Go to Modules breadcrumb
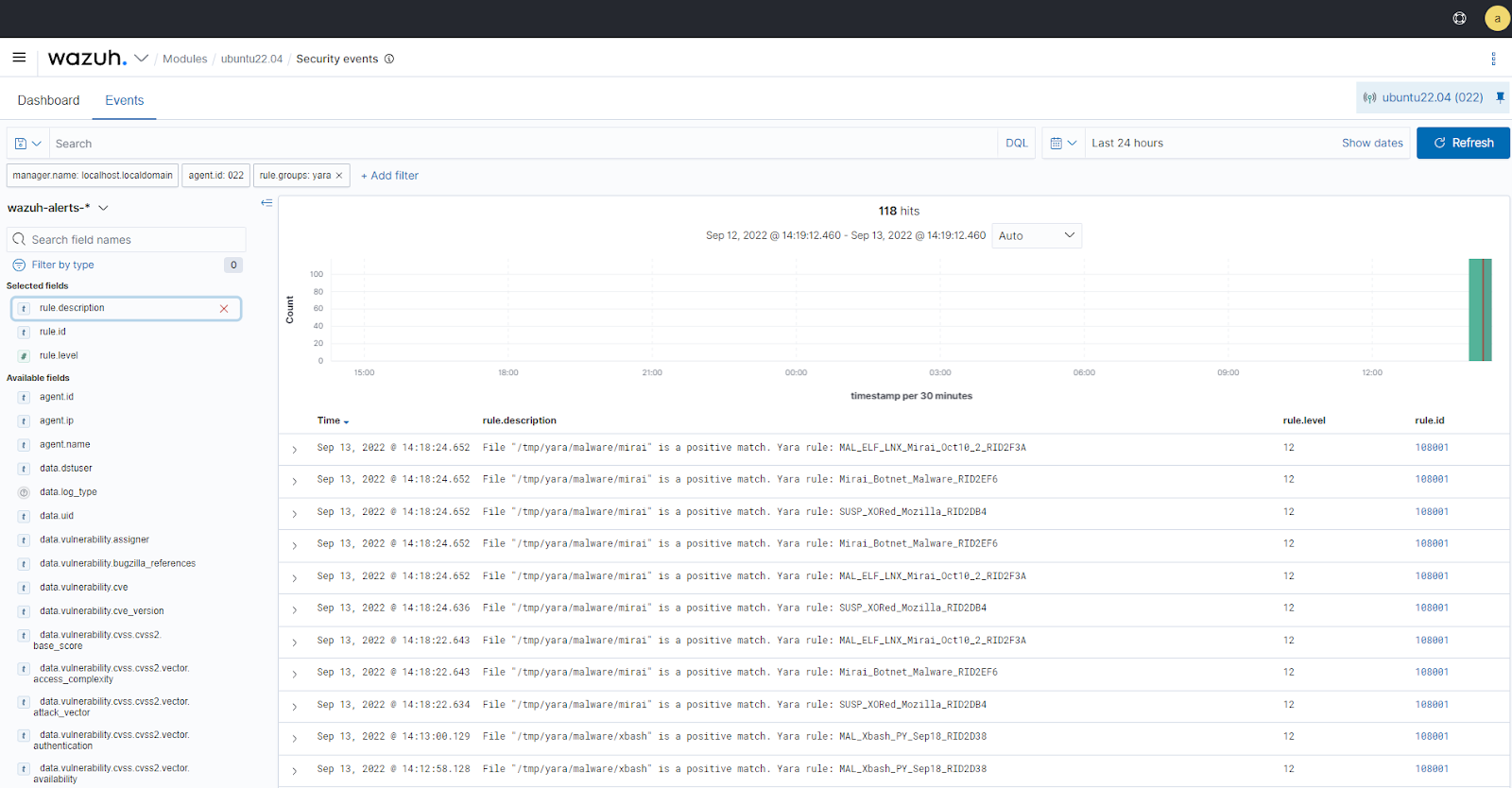 coord(184,59)
